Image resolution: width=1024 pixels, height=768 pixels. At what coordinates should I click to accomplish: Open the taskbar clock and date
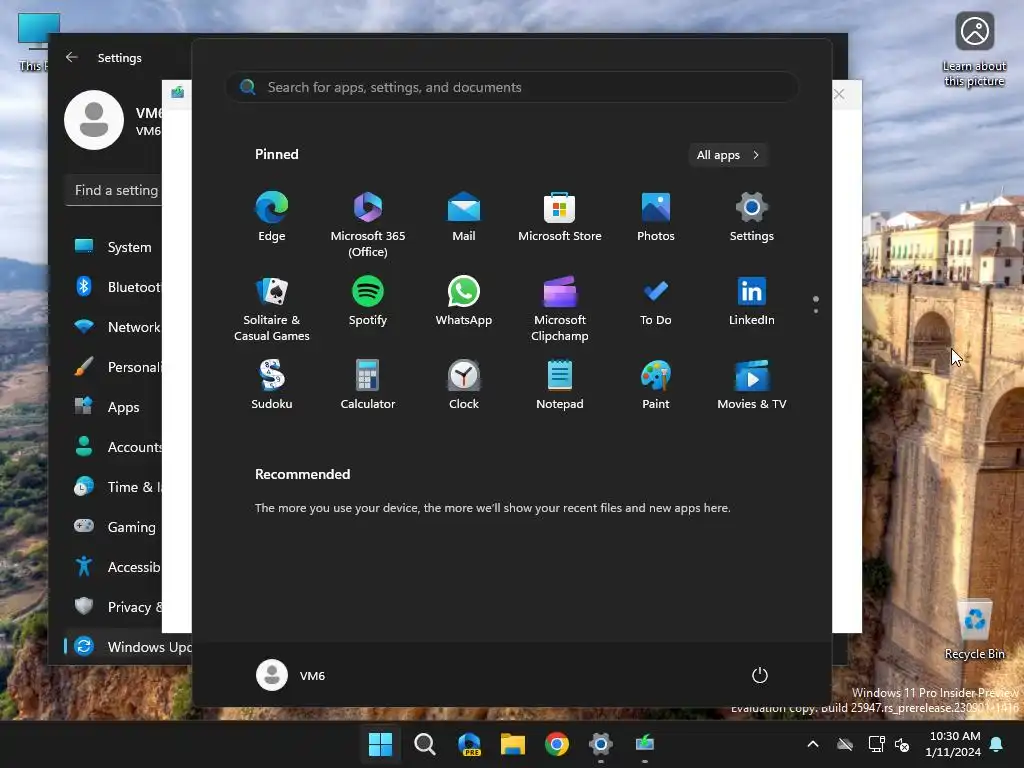click(953, 744)
